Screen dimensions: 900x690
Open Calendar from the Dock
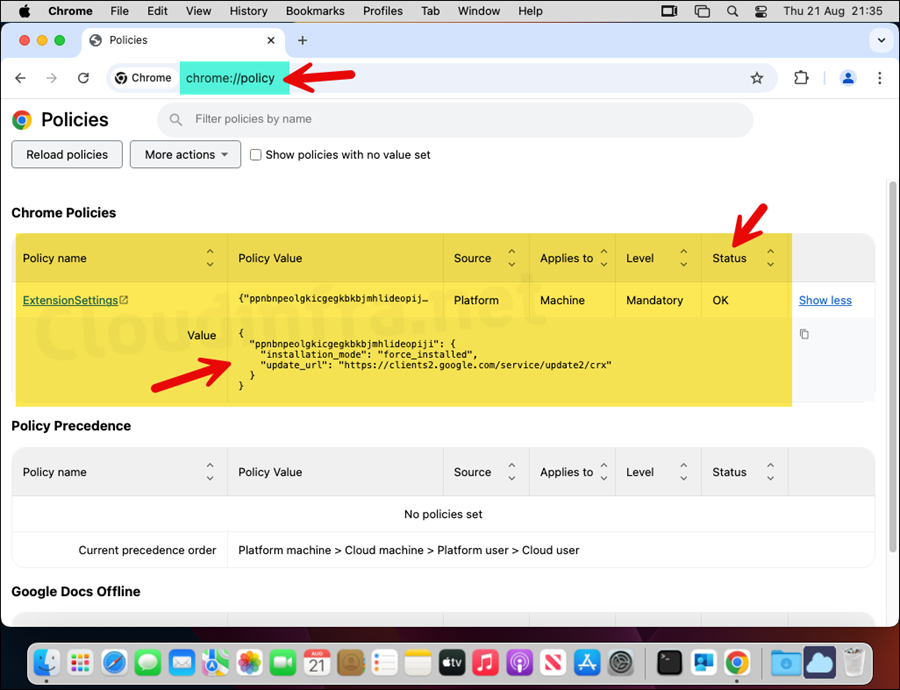coord(317,662)
